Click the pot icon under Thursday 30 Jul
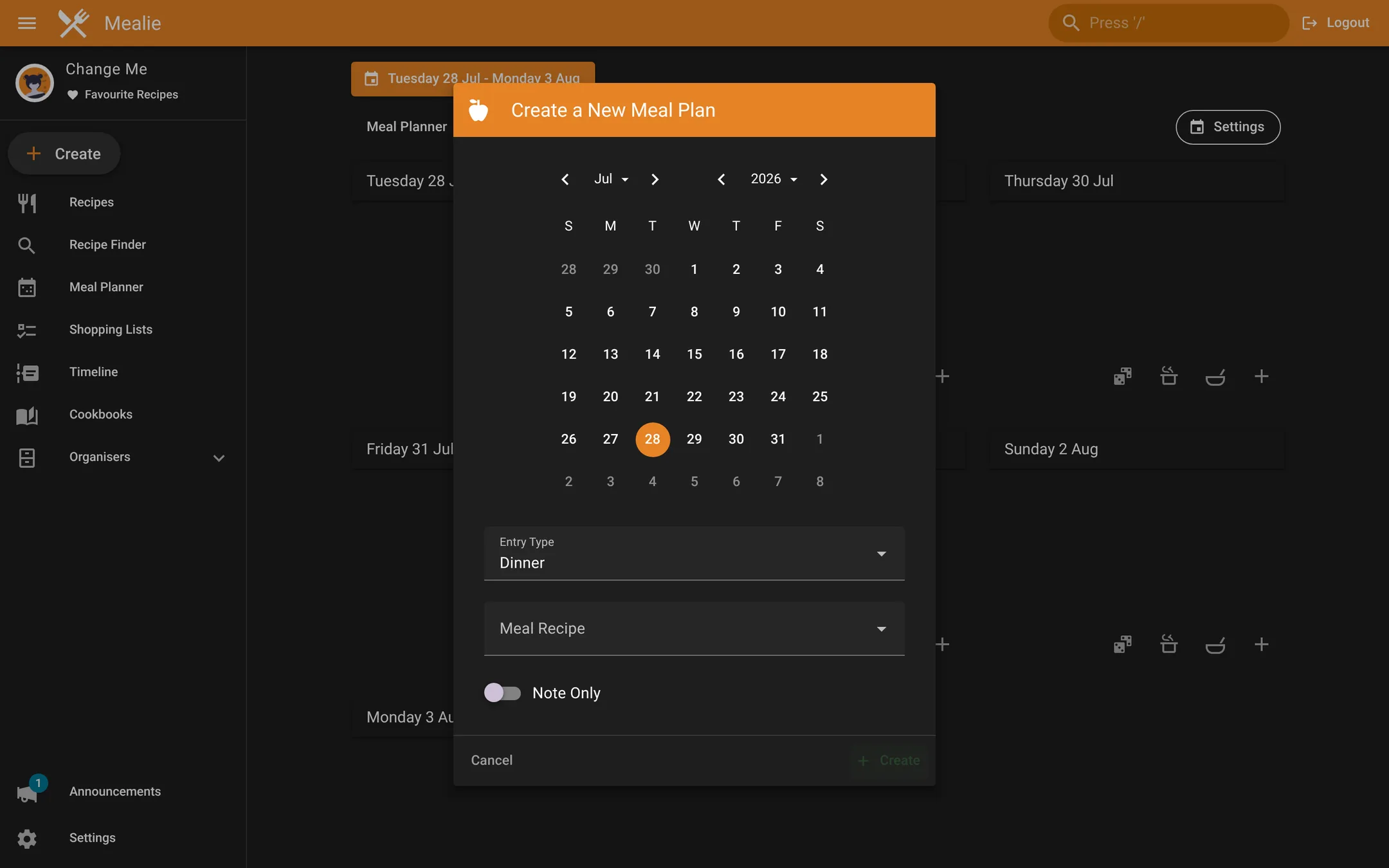This screenshot has width=1389, height=868. [1169, 376]
